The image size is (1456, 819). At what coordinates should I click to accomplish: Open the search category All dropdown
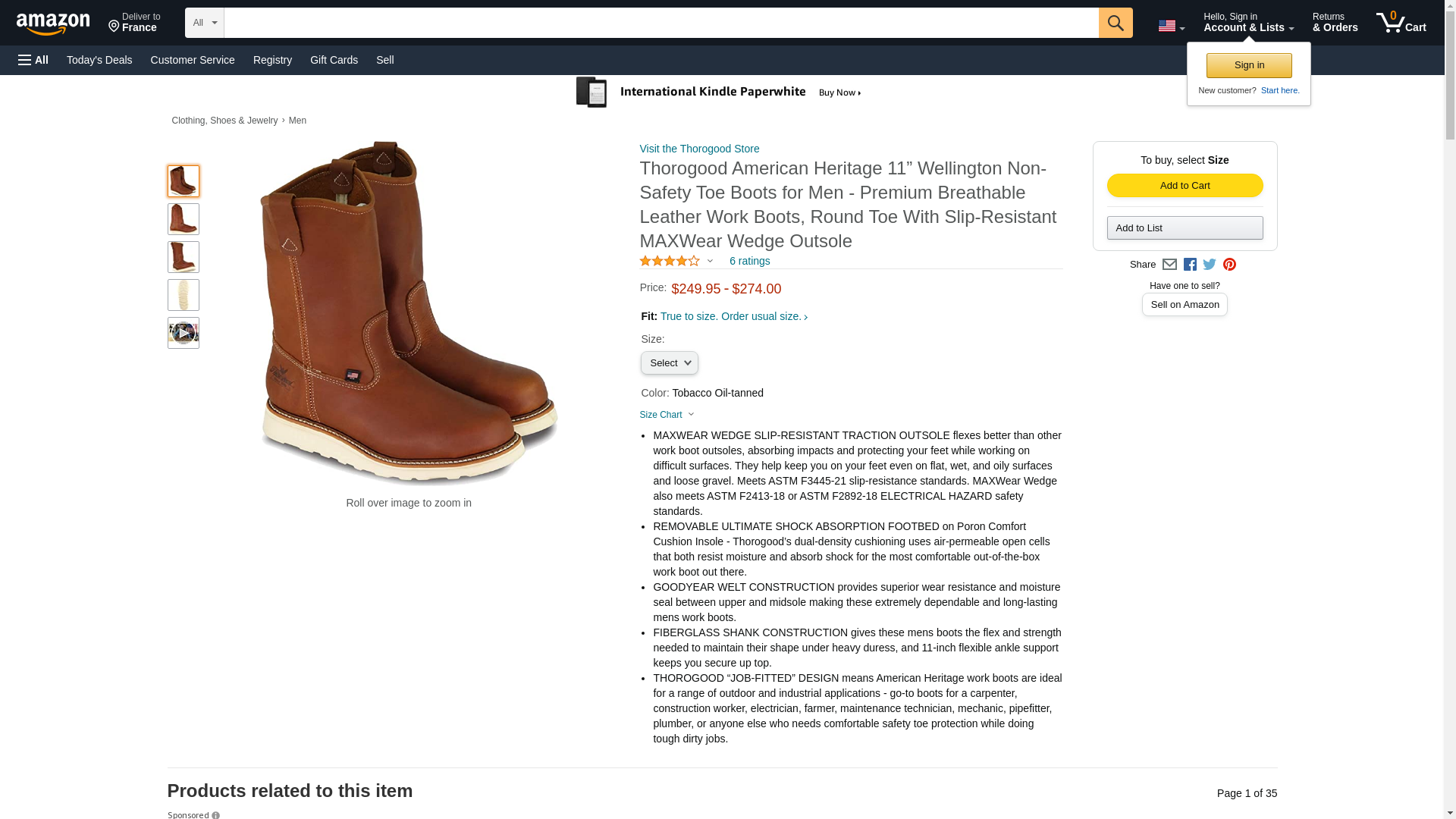(205, 23)
